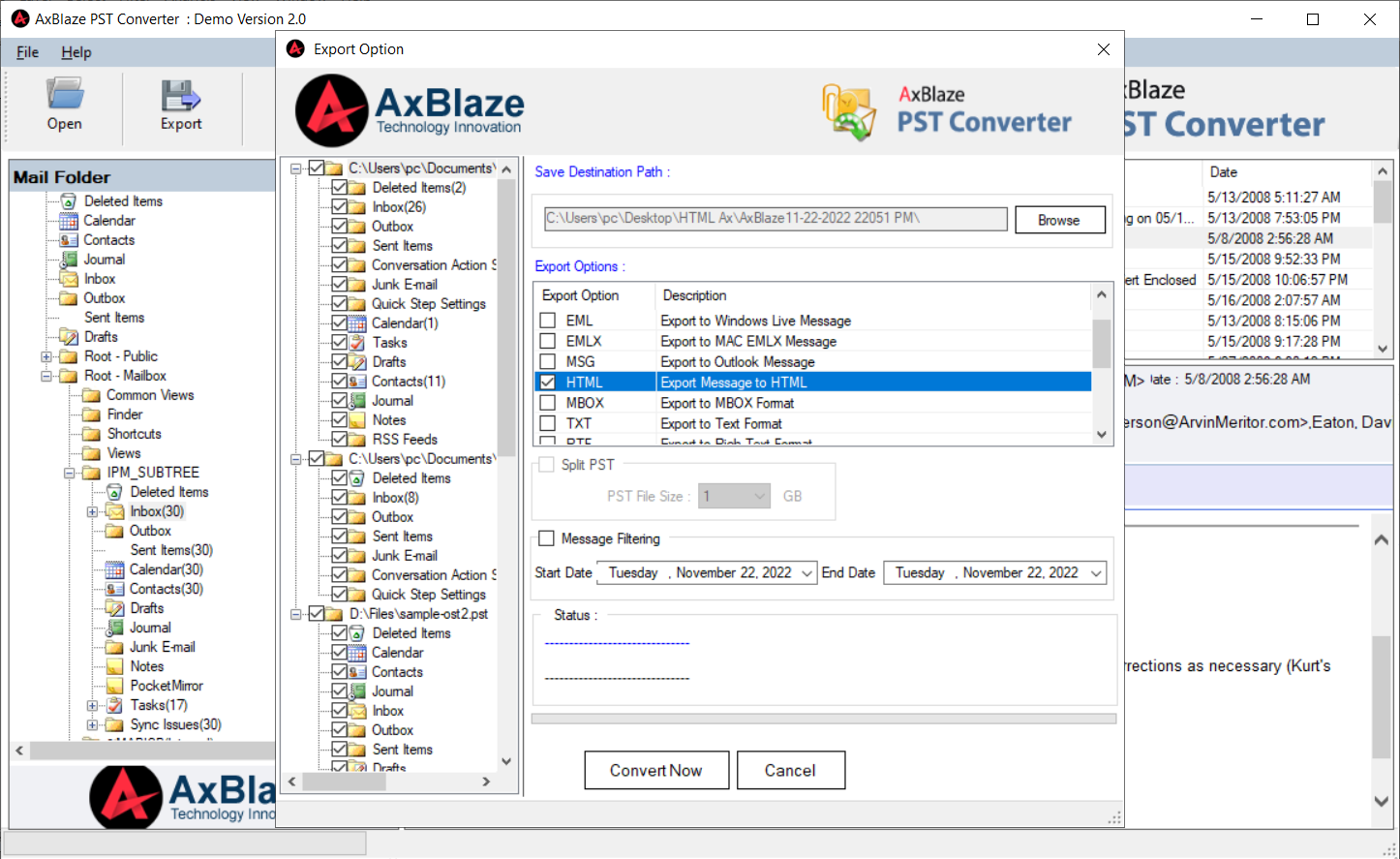Viewport: 1400px width, 859px height.
Task: Click Contacts(11) icon in export tree
Action: pos(357,382)
